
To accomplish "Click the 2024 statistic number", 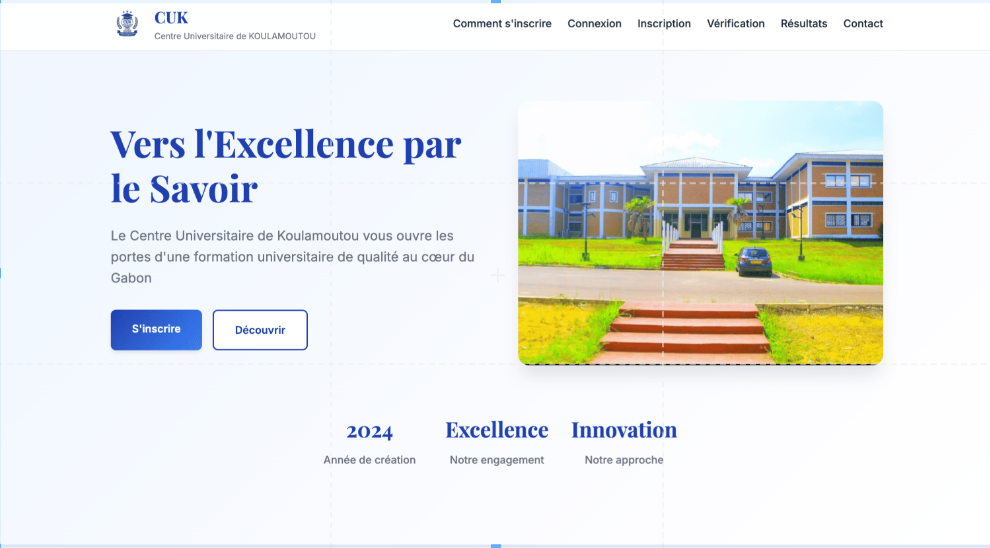I will tap(369, 431).
